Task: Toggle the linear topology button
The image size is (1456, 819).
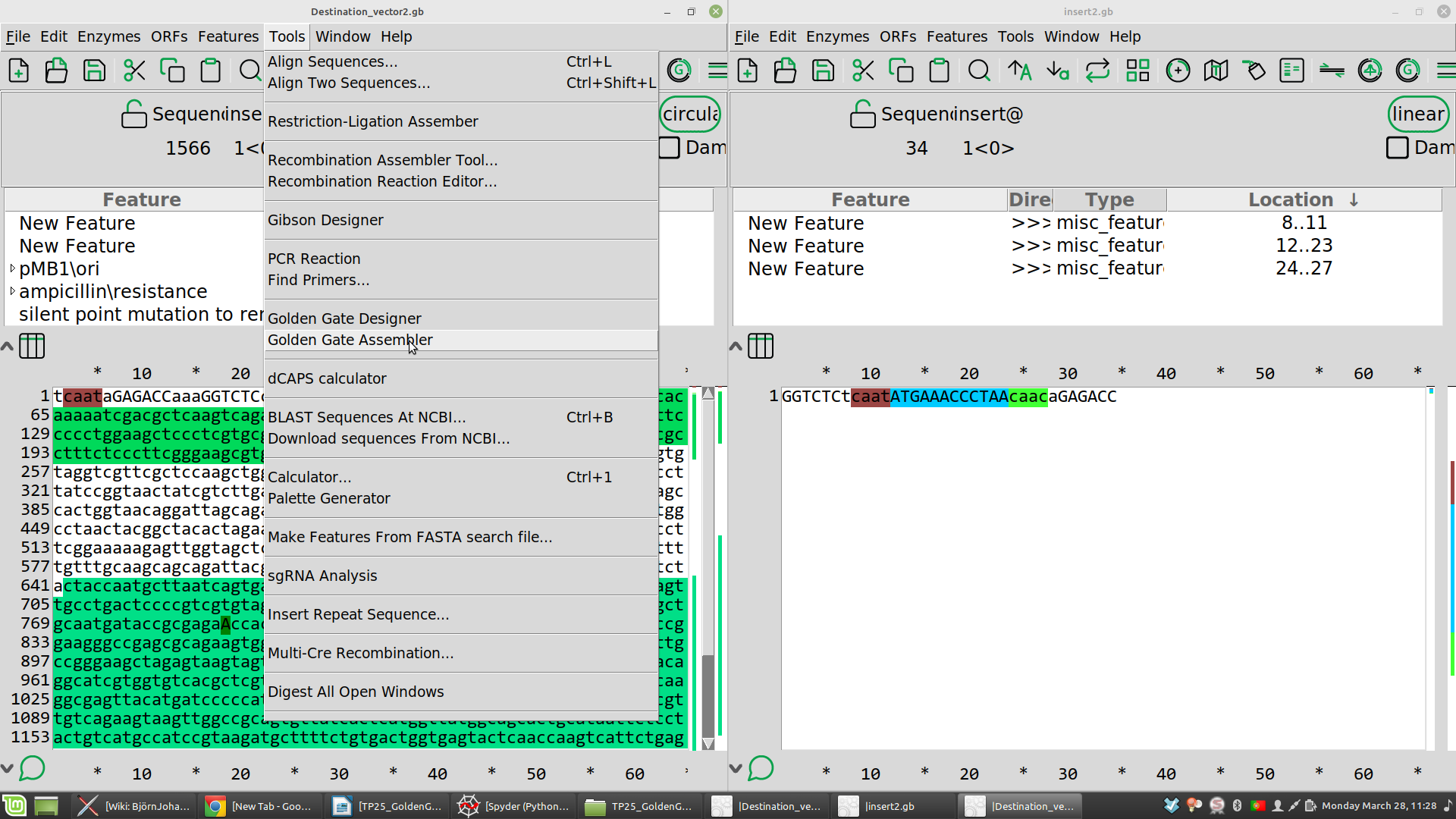Action: coord(1418,115)
